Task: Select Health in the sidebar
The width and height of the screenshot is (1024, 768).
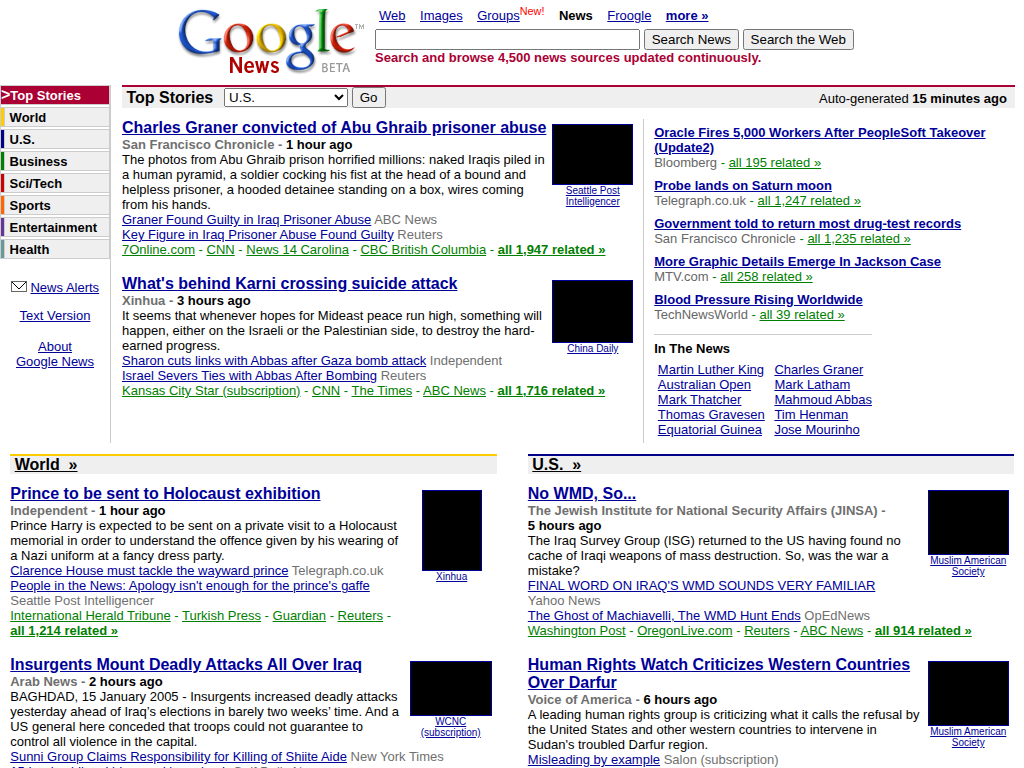Action: tap(55, 249)
